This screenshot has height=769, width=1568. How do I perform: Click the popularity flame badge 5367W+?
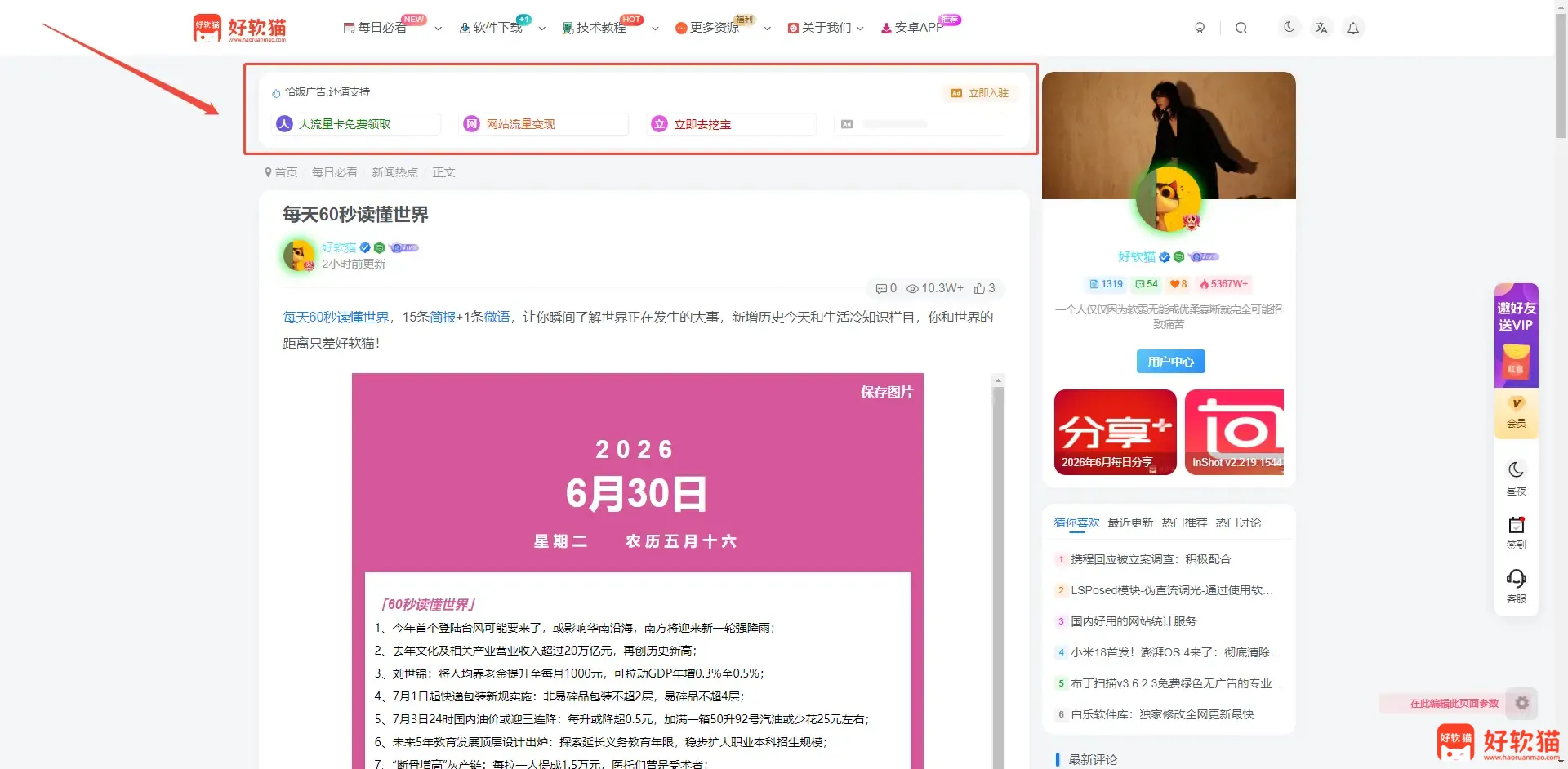1224,284
